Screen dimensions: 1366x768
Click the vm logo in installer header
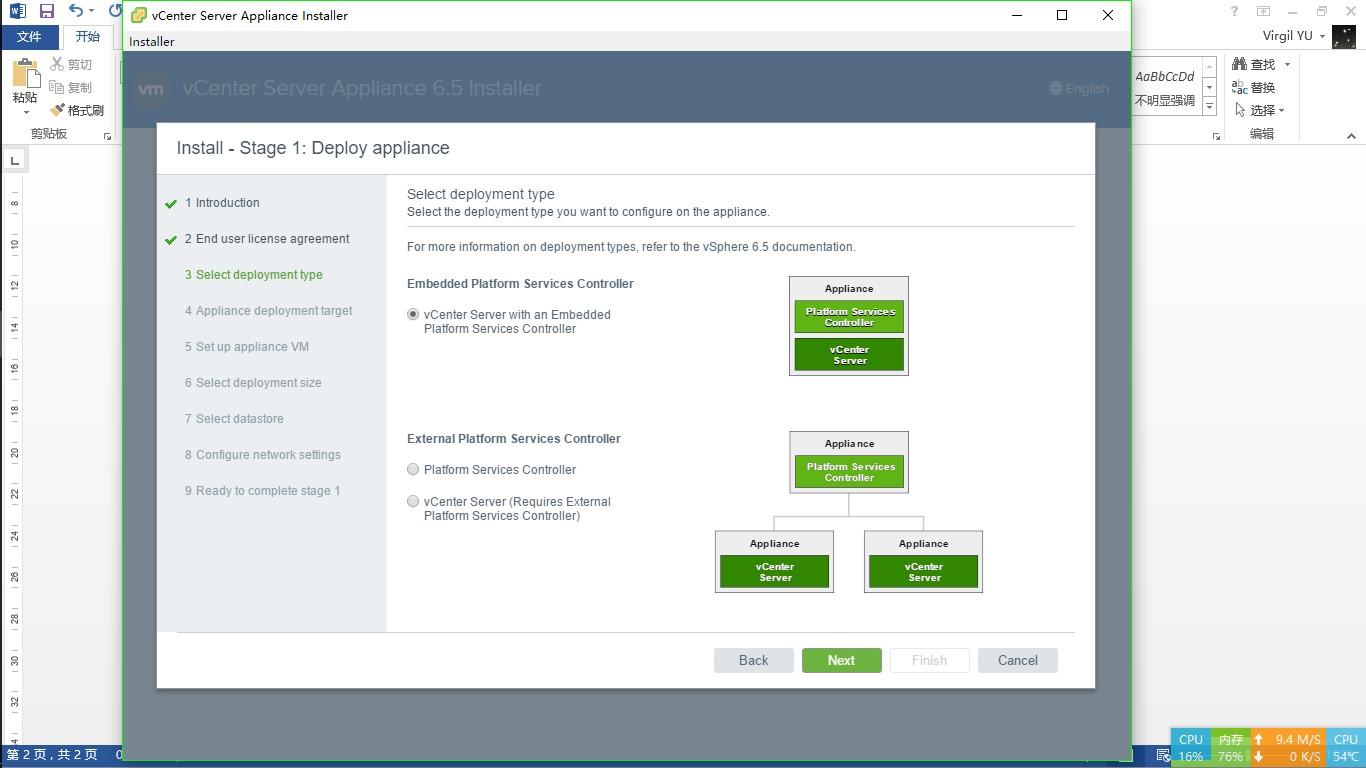(151, 88)
